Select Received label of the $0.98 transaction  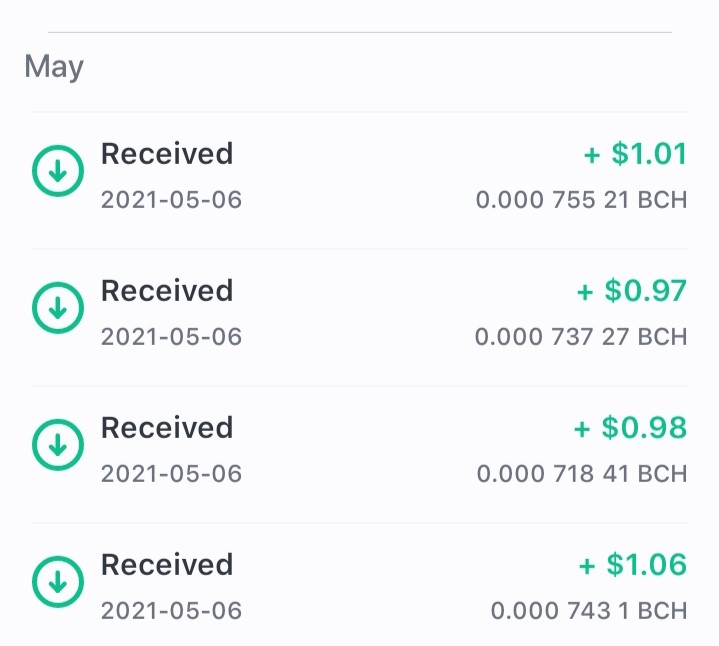tap(167, 427)
